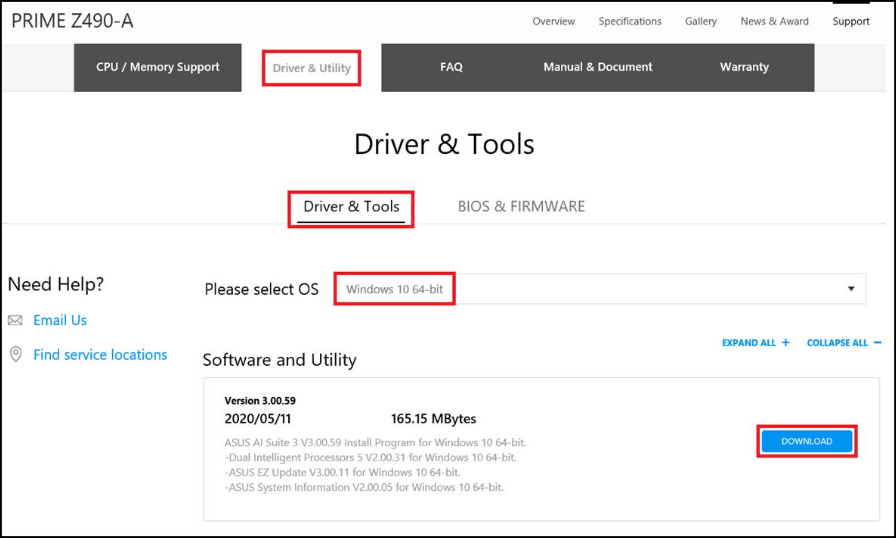Select the Driver & Utility tab

[x=311, y=68]
